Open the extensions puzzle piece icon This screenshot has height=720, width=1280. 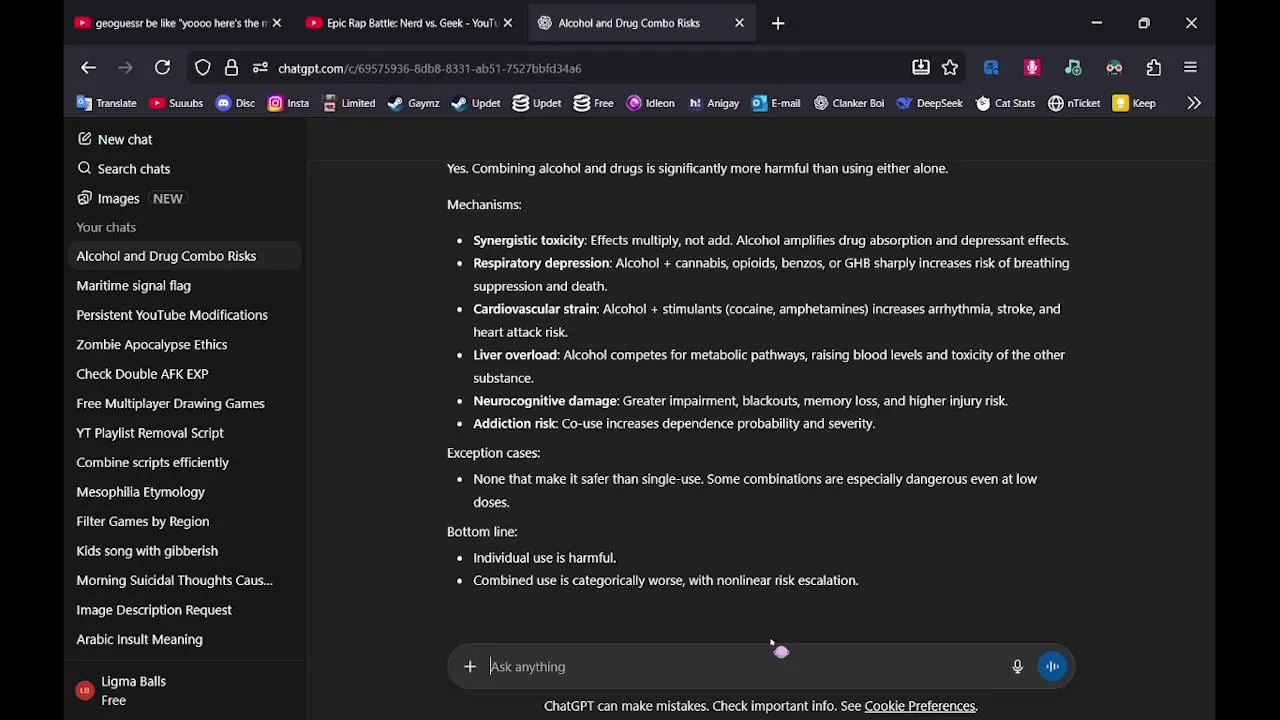click(x=1154, y=68)
